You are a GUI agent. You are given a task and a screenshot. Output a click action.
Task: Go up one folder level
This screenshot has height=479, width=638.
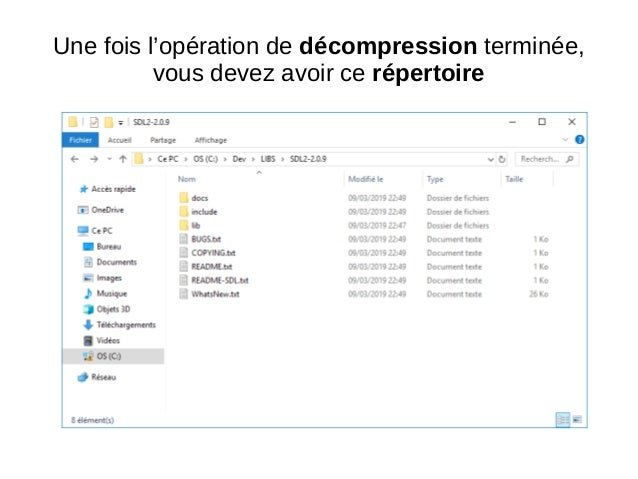[123, 159]
